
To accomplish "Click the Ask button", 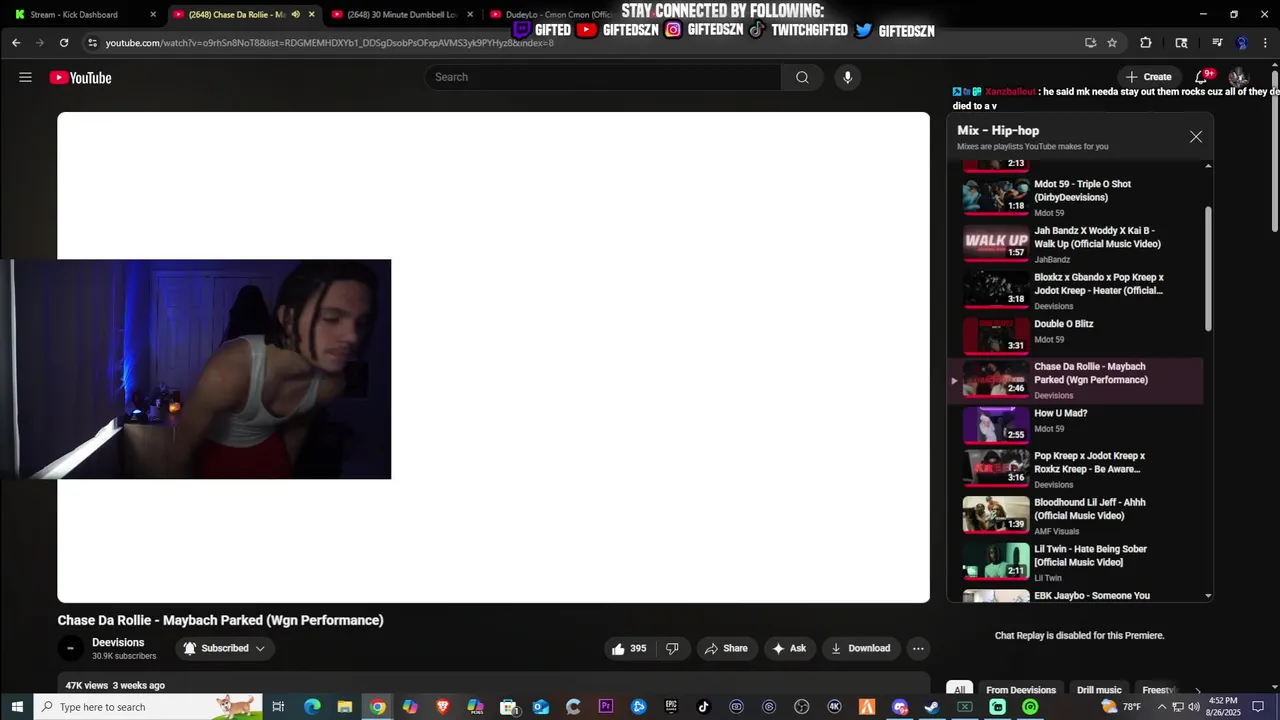I will (790, 648).
